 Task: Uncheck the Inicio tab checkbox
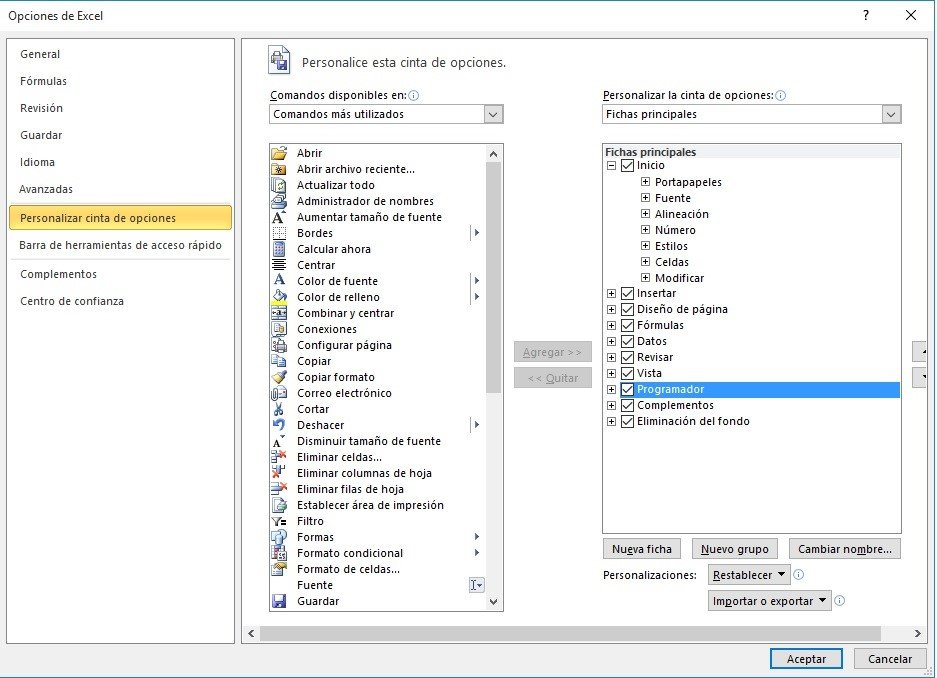[x=627, y=165]
